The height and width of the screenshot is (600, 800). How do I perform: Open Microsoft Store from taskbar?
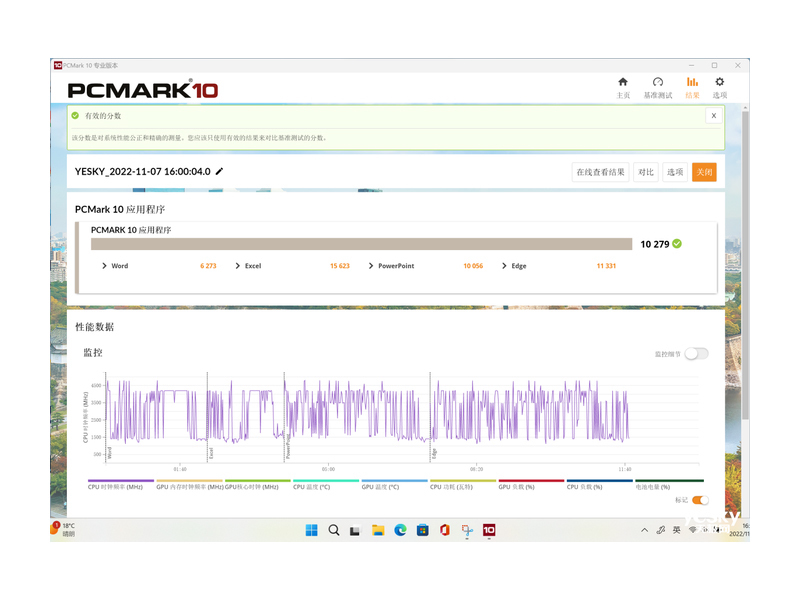(x=422, y=531)
